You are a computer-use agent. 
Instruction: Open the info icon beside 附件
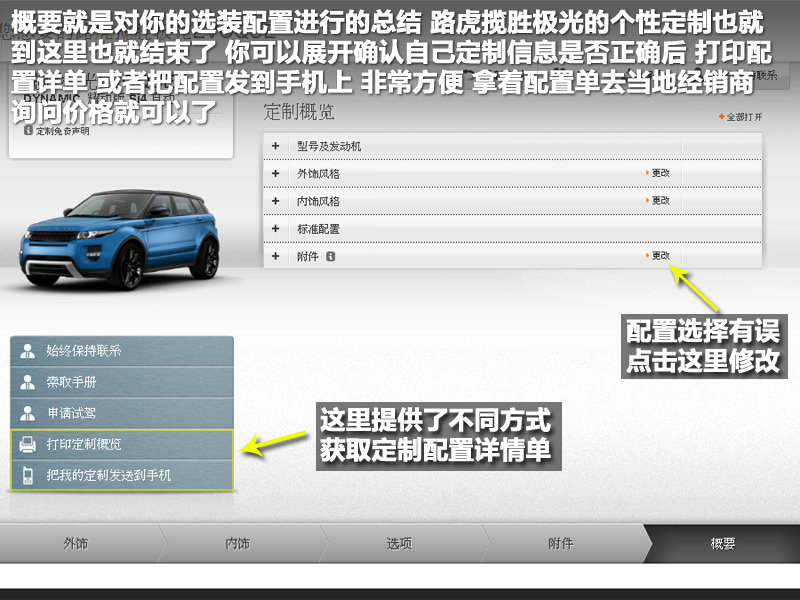[331, 257]
